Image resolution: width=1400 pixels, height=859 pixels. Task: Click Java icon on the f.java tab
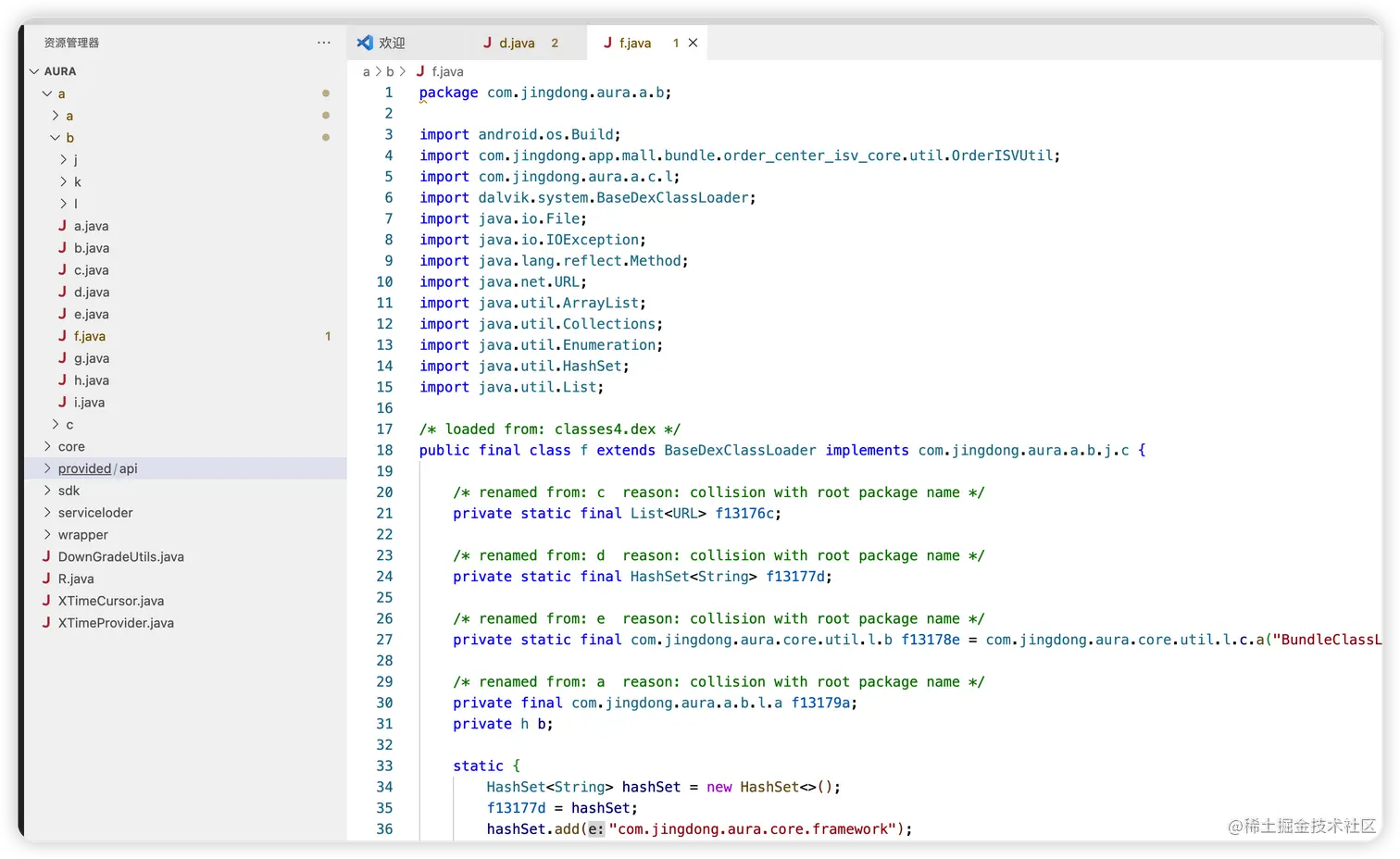(x=607, y=43)
